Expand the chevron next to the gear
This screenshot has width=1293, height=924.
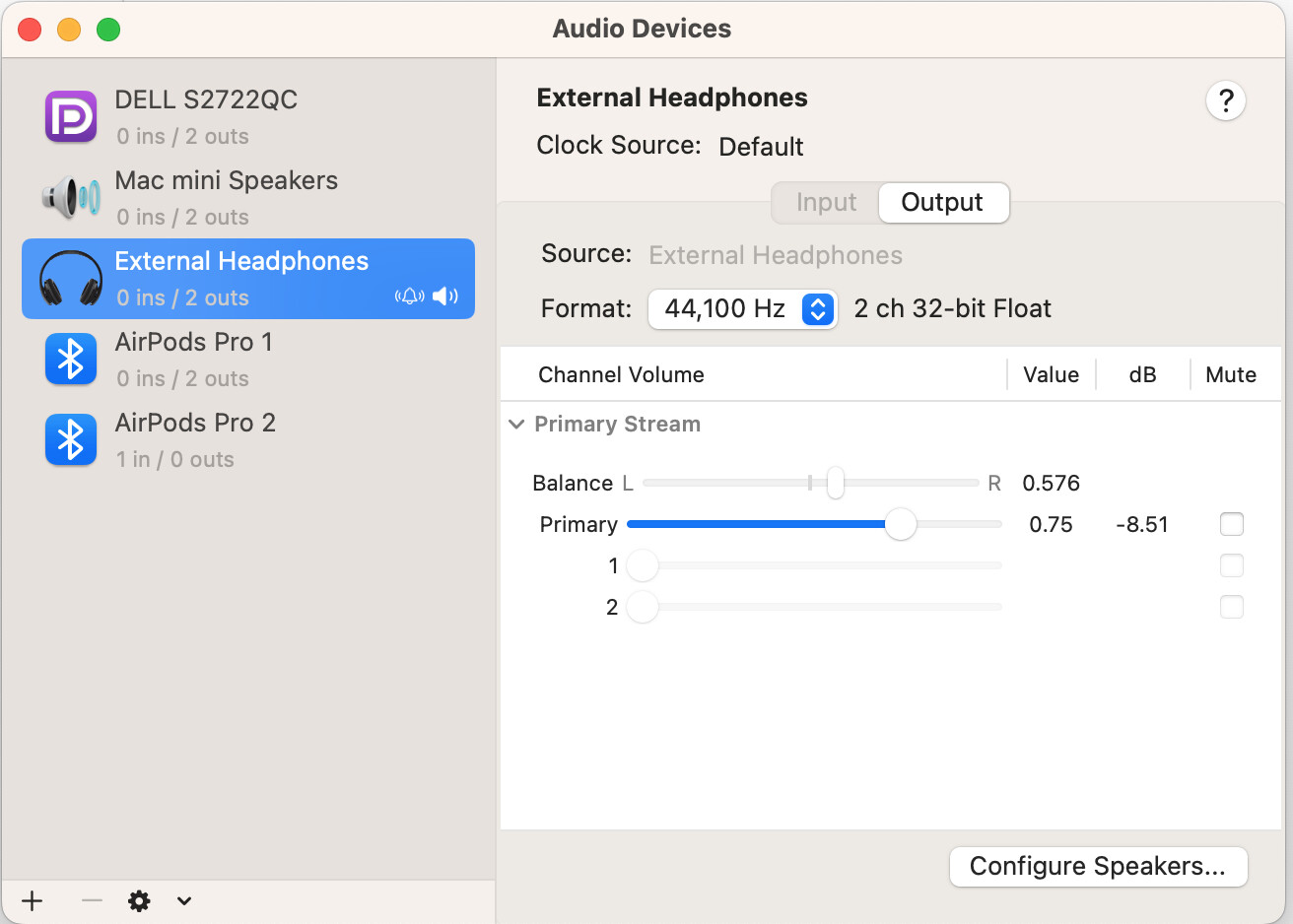(x=184, y=900)
